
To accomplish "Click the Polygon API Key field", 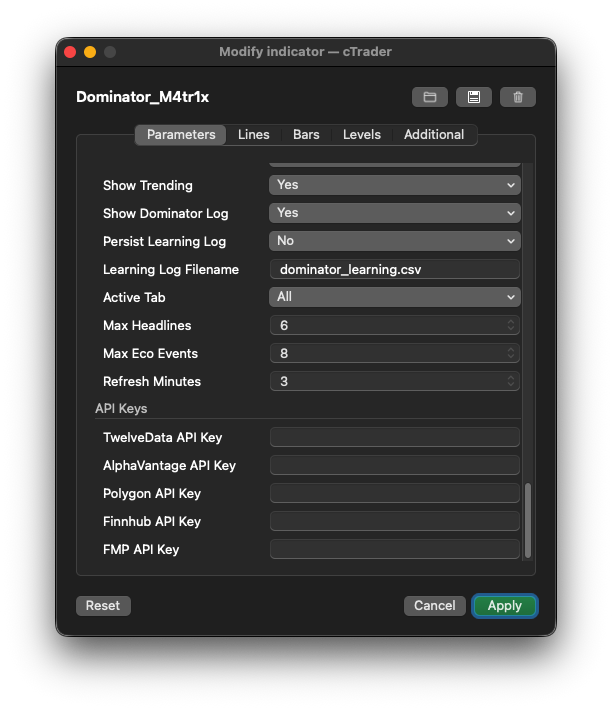I will (395, 494).
